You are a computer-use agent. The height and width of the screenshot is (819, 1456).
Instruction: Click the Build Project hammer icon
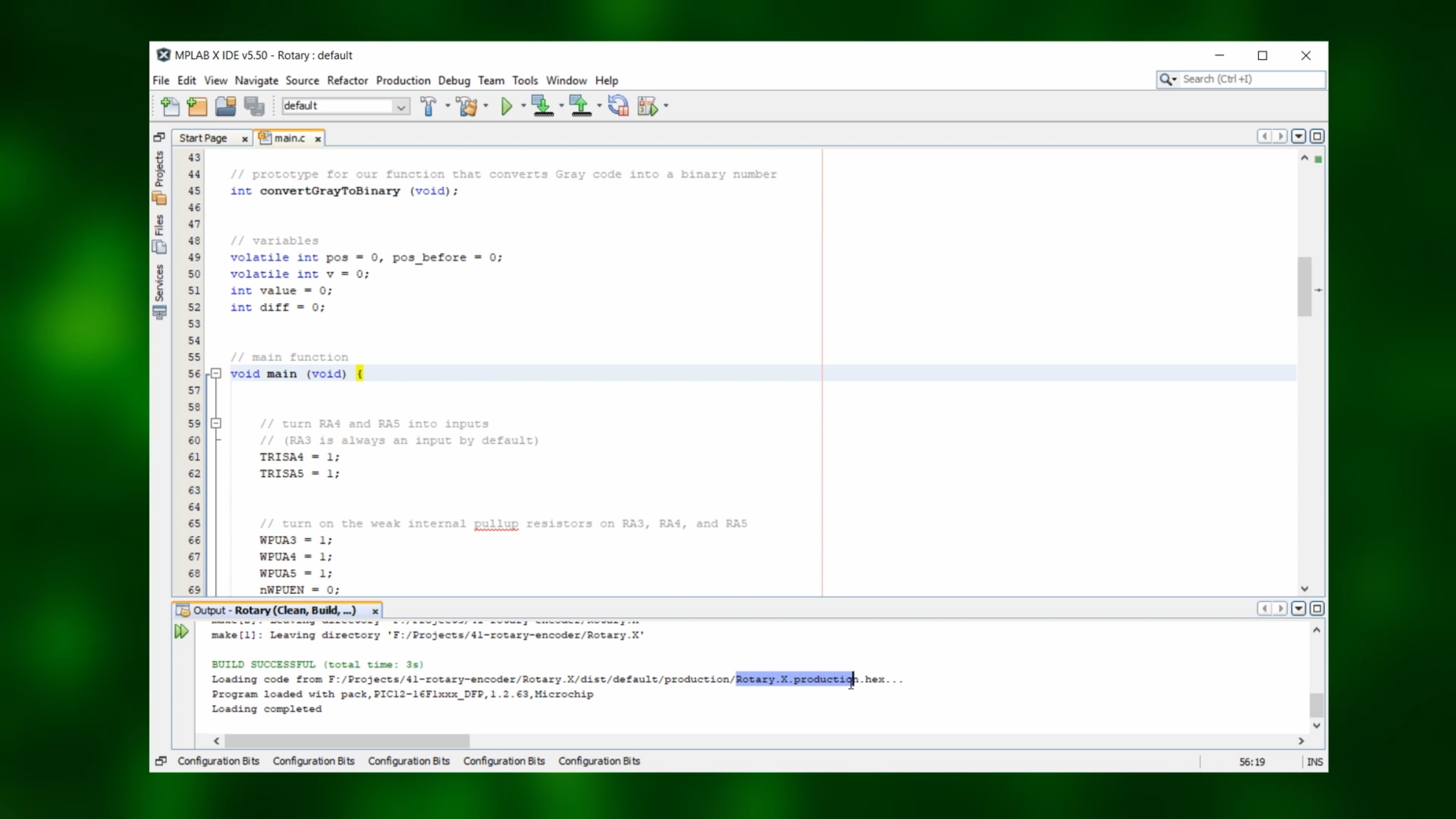(428, 106)
